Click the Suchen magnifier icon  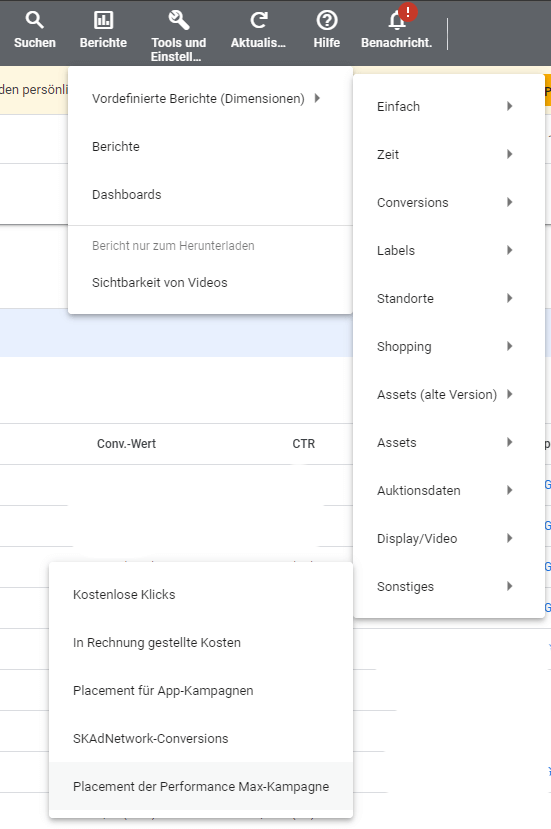(34, 20)
